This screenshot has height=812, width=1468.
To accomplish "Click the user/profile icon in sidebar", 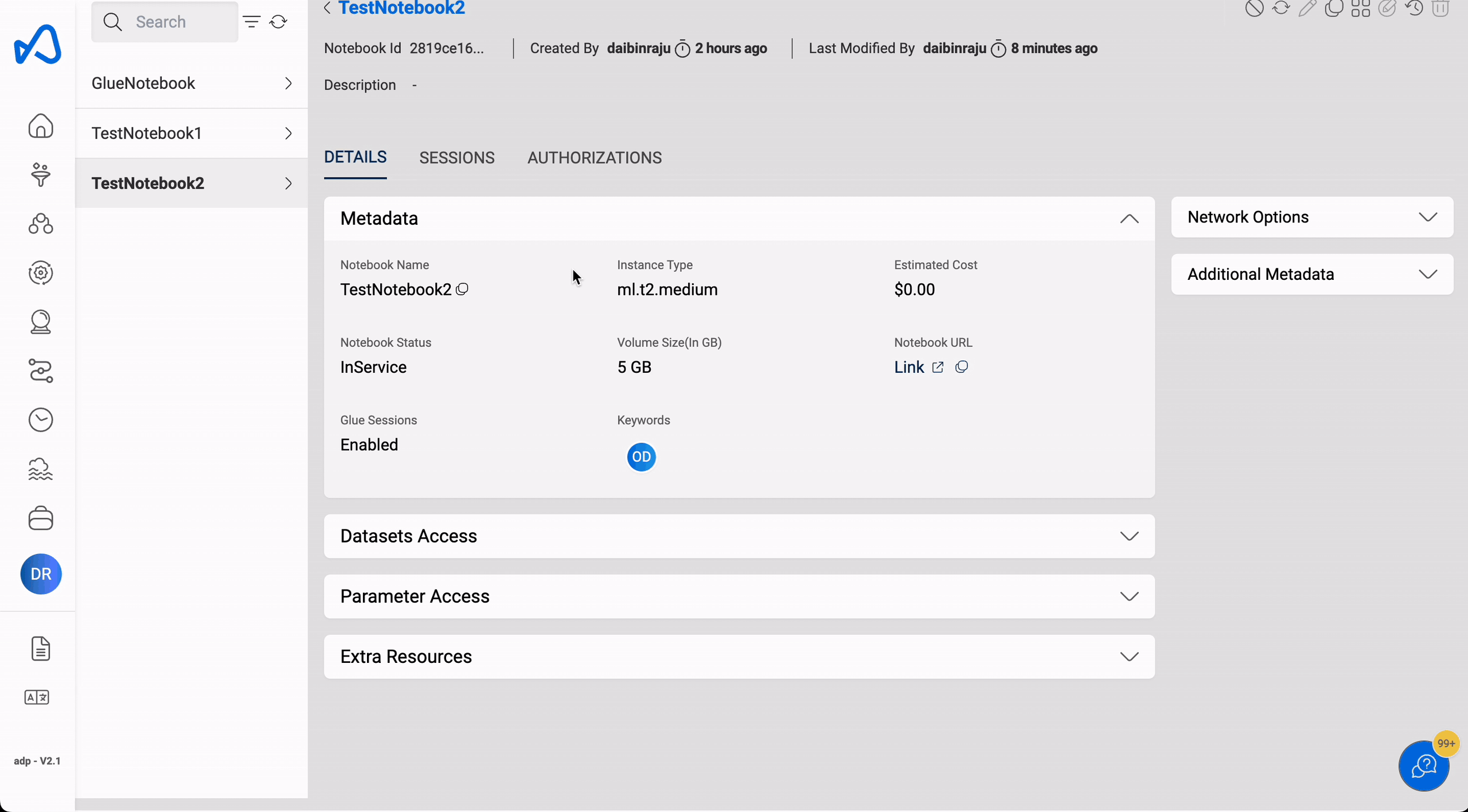I will [x=40, y=573].
